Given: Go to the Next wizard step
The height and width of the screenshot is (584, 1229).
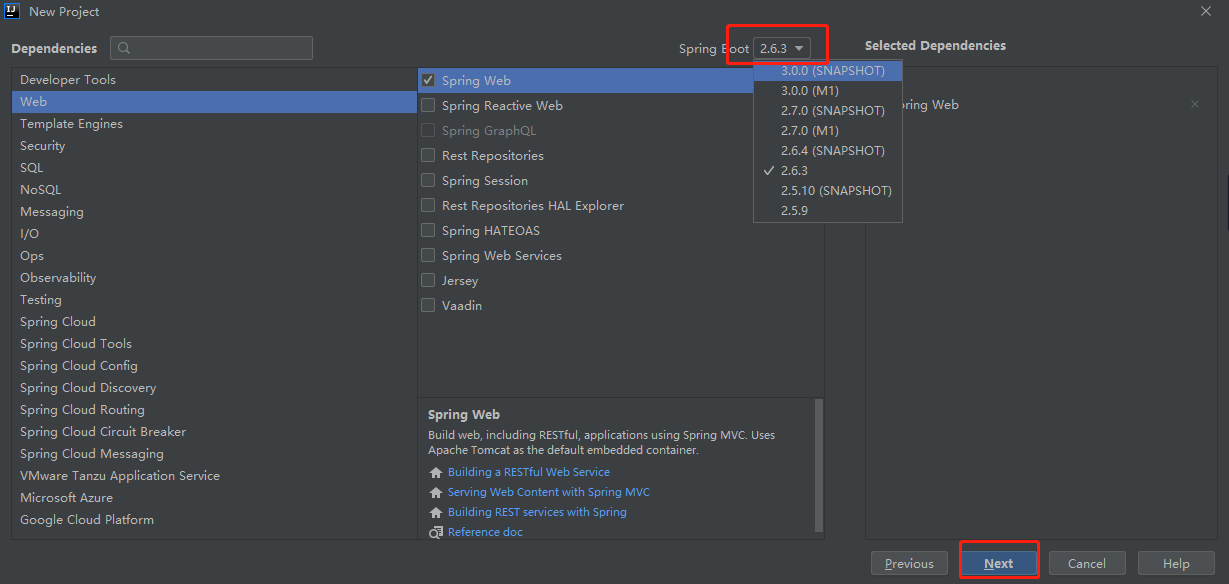Looking at the screenshot, I should pos(998,563).
